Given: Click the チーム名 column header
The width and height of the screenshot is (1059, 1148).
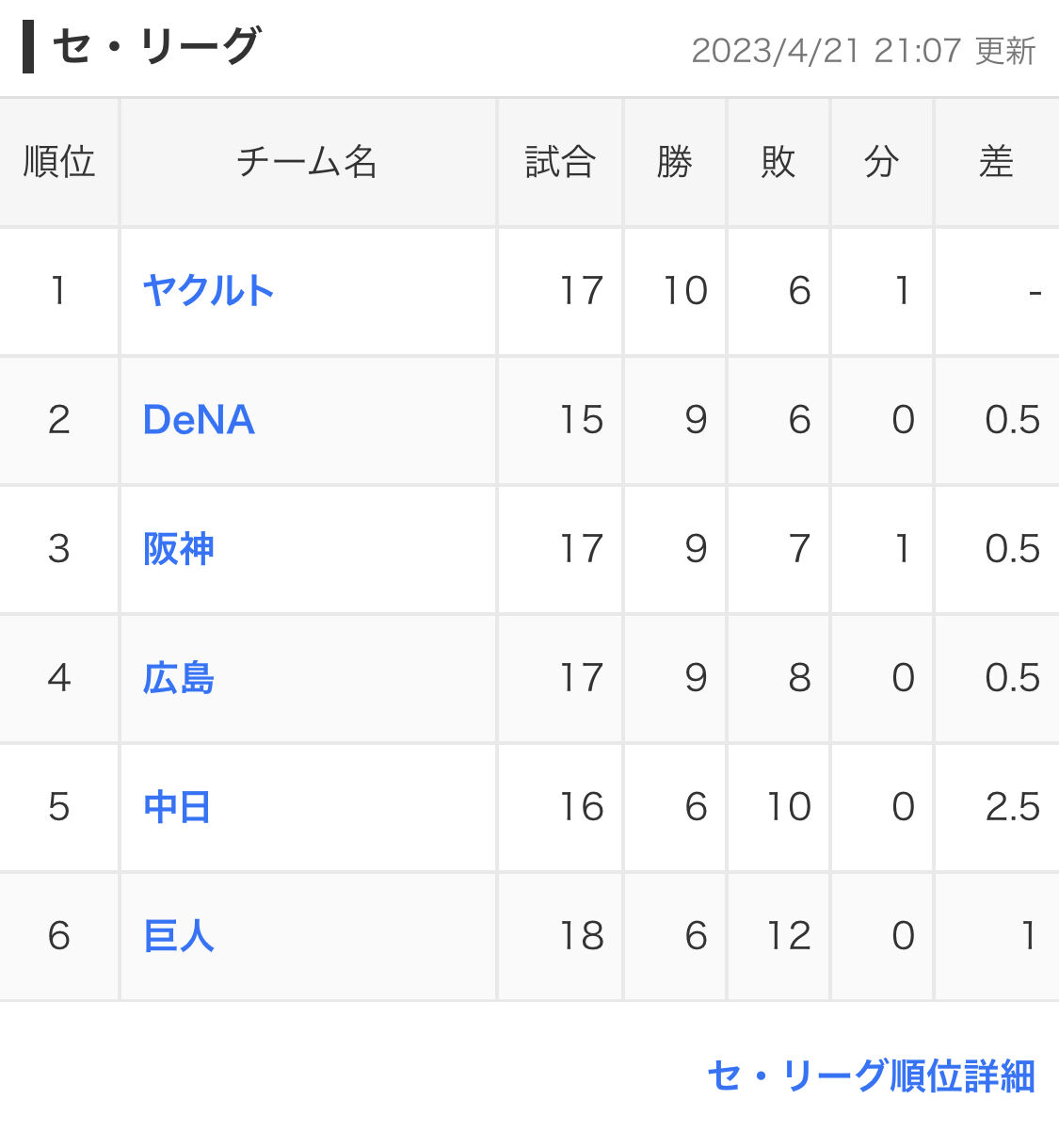Looking at the screenshot, I should tap(307, 162).
